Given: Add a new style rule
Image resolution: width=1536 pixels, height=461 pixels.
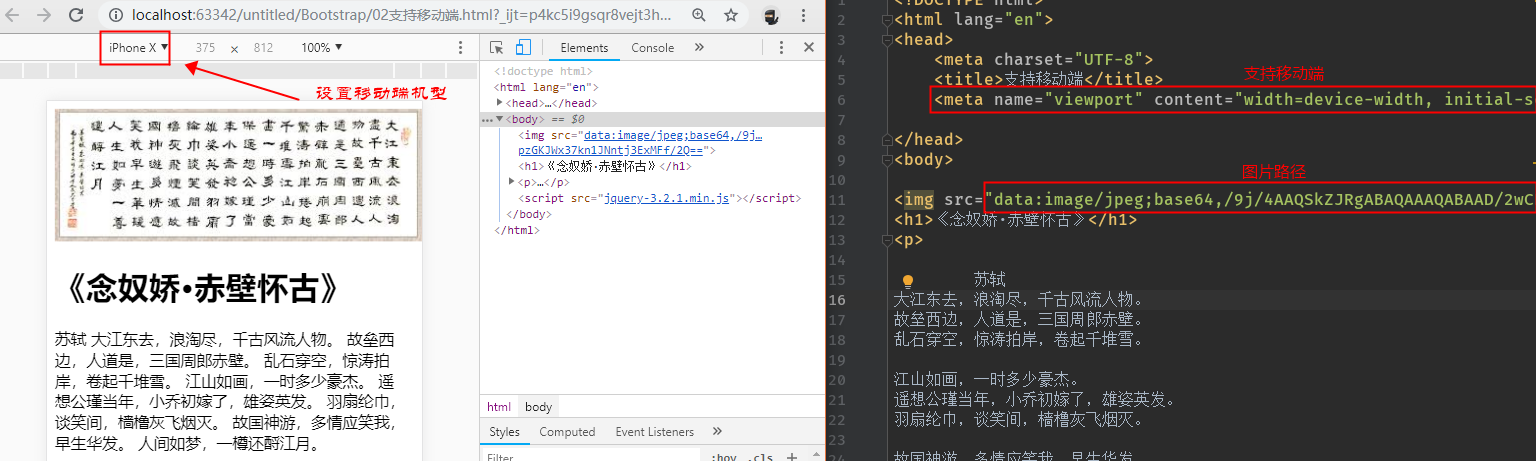Looking at the screenshot, I should (792, 457).
